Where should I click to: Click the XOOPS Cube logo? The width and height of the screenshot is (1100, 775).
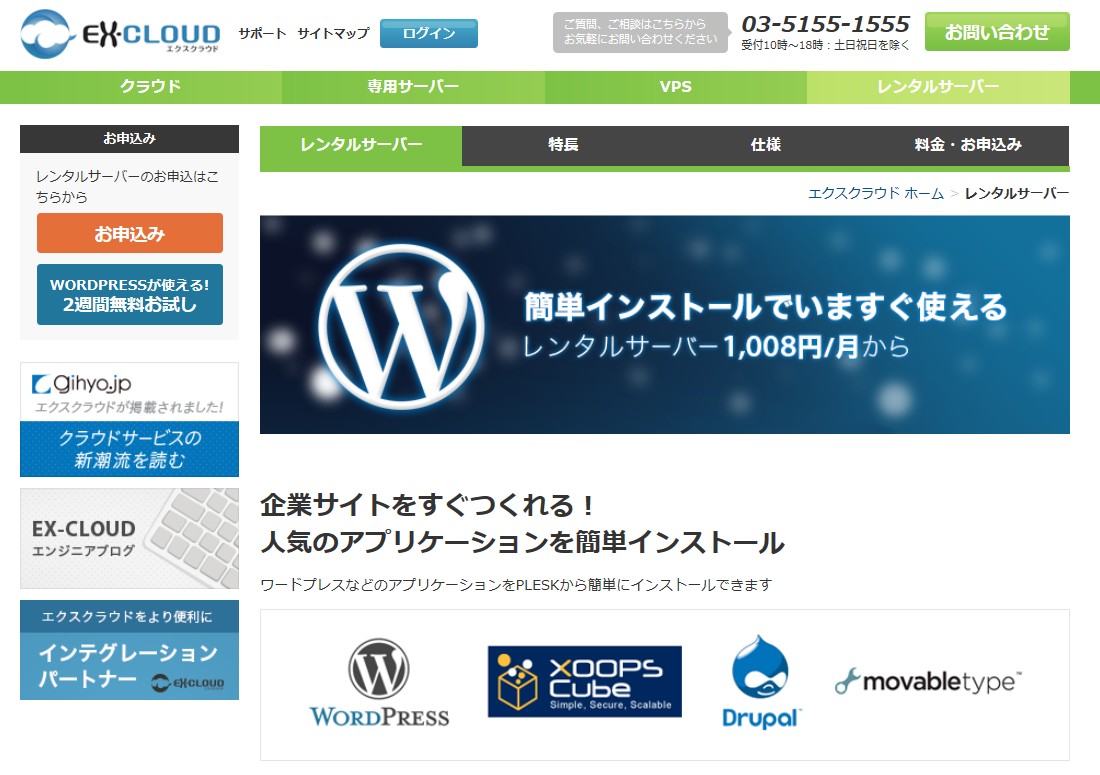(x=584, y=682)
